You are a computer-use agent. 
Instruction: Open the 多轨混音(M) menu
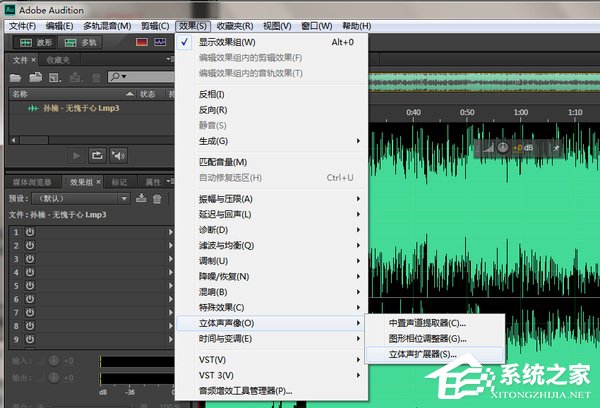pyautogui.click(x=107, y=26)
